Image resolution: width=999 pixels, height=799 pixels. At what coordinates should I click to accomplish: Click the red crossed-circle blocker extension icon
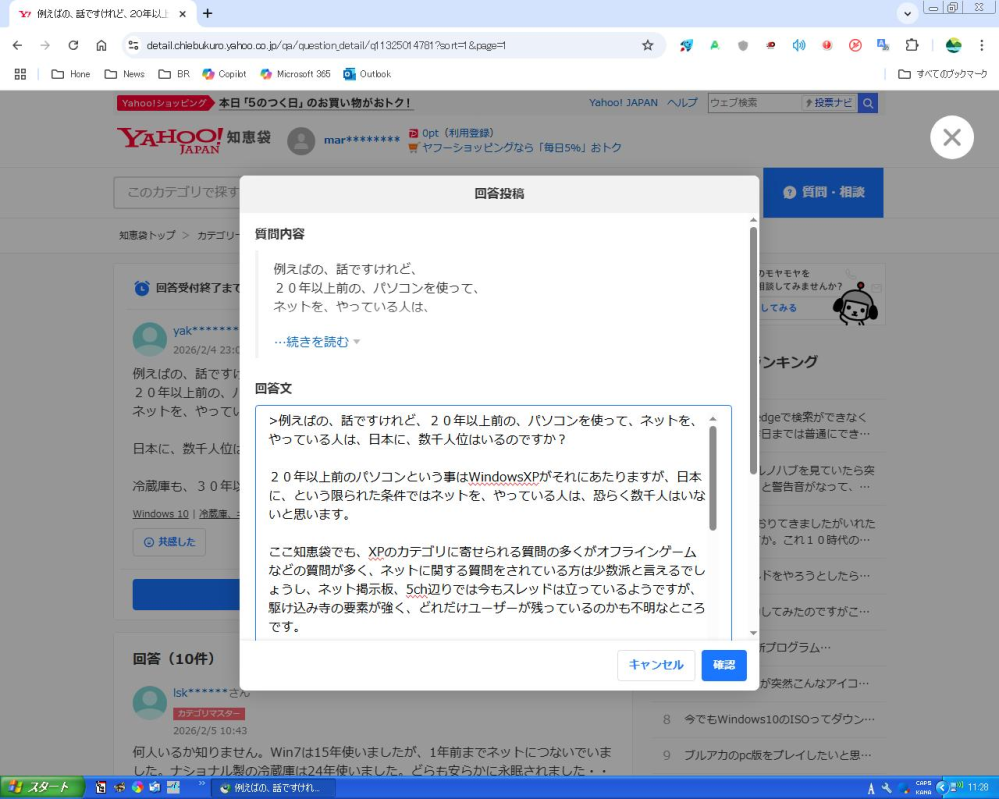click(855, 45)
